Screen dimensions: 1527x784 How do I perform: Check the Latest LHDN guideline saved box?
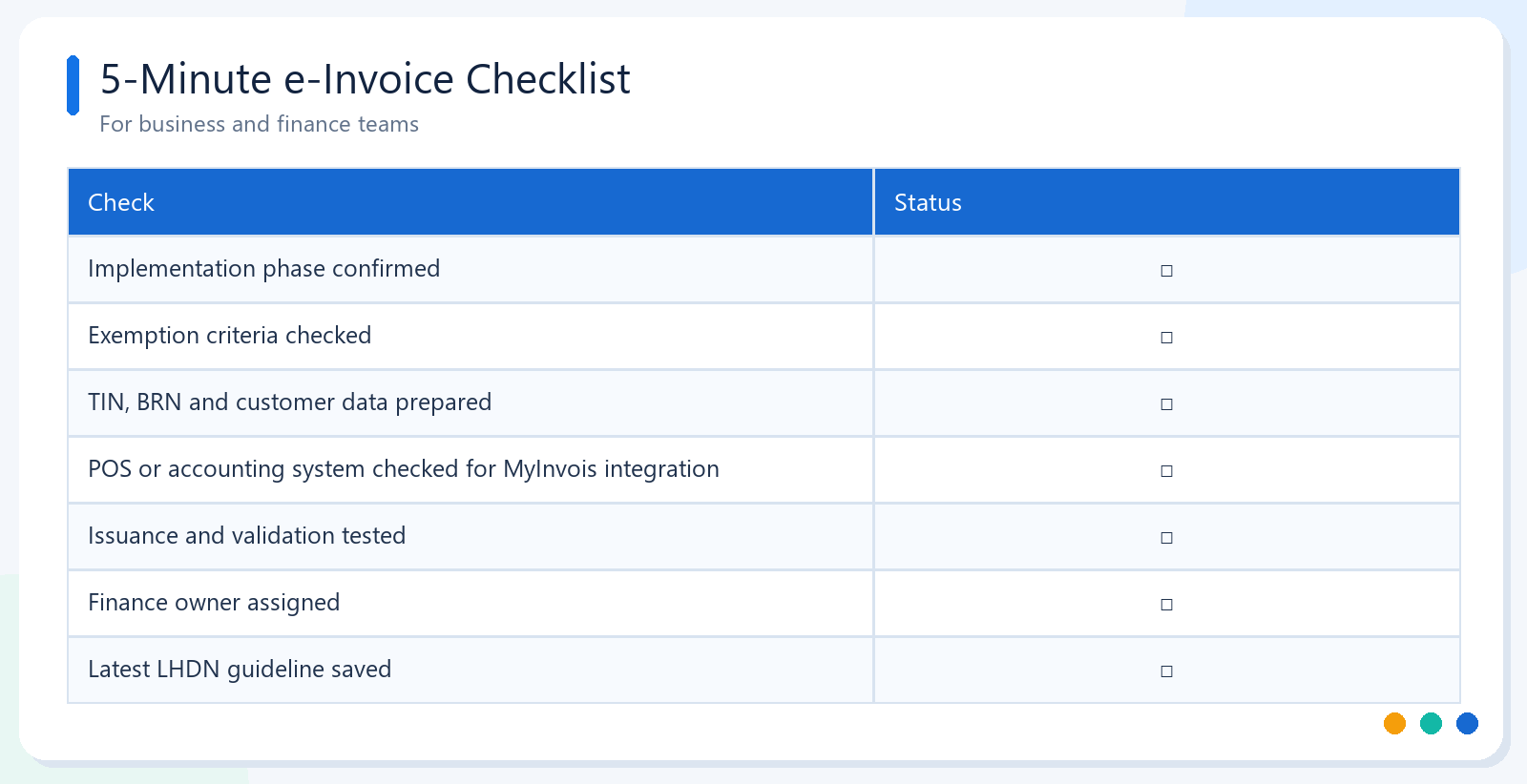[x=1166, y=671]
